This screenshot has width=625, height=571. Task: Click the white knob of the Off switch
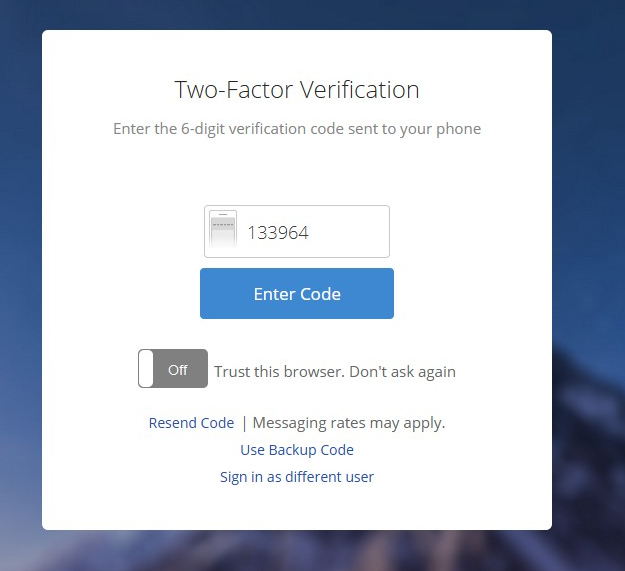[147, 369]
